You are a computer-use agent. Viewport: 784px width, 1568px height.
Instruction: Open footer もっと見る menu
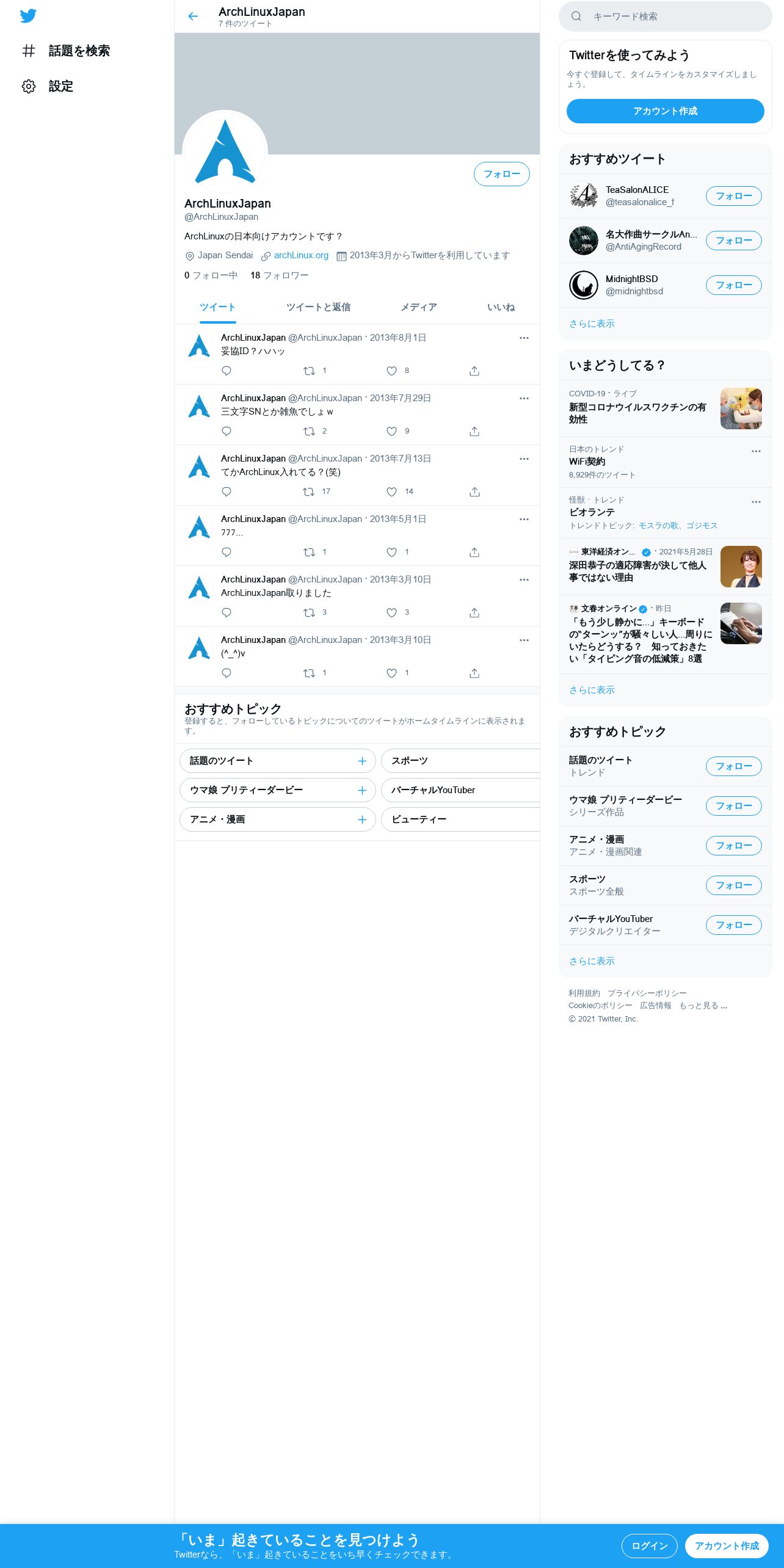coord(703,1006)
